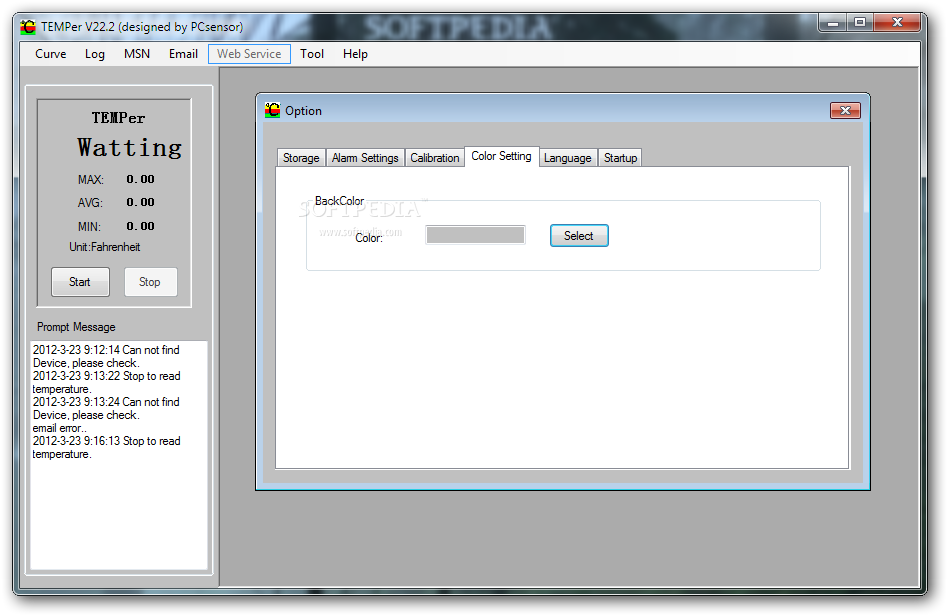
Task: Switch to the Calibration tab
Action: click(x=435, y=158)
